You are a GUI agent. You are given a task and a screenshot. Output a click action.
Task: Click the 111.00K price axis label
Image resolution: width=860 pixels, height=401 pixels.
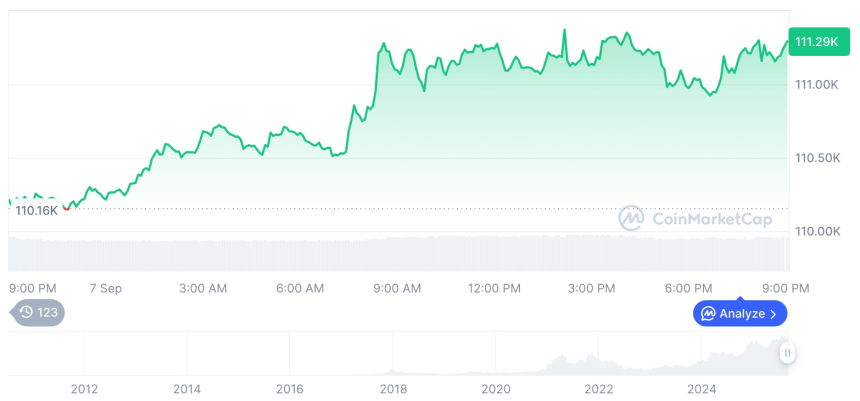click(x=817, y=85)
